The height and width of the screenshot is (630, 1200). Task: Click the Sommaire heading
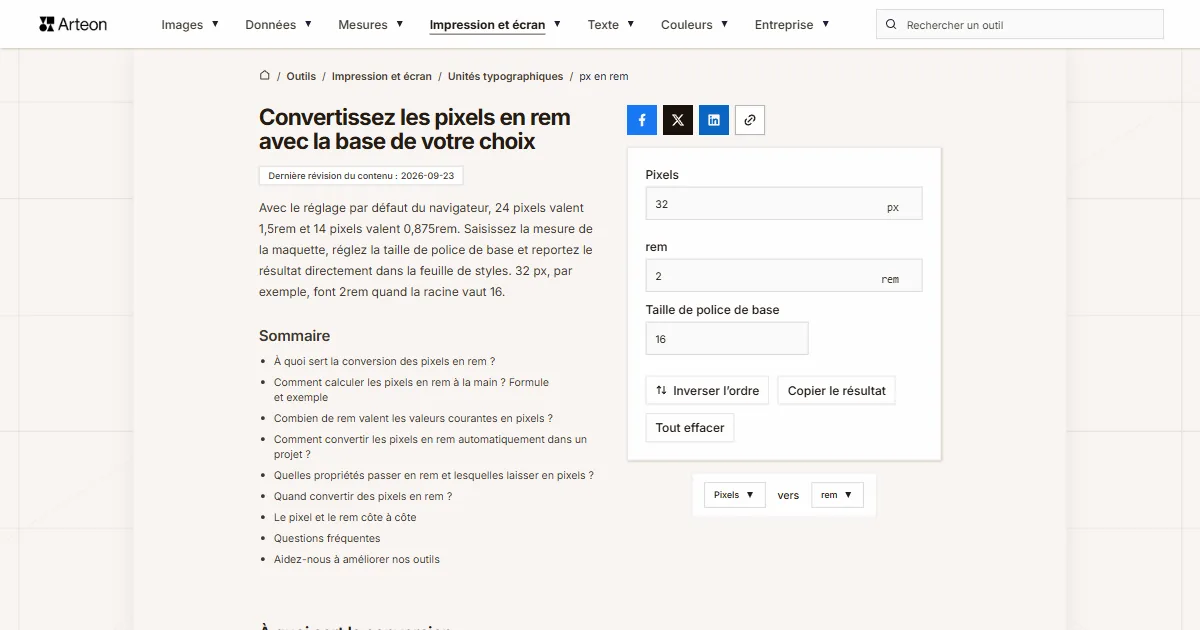(x=294, y=336)
